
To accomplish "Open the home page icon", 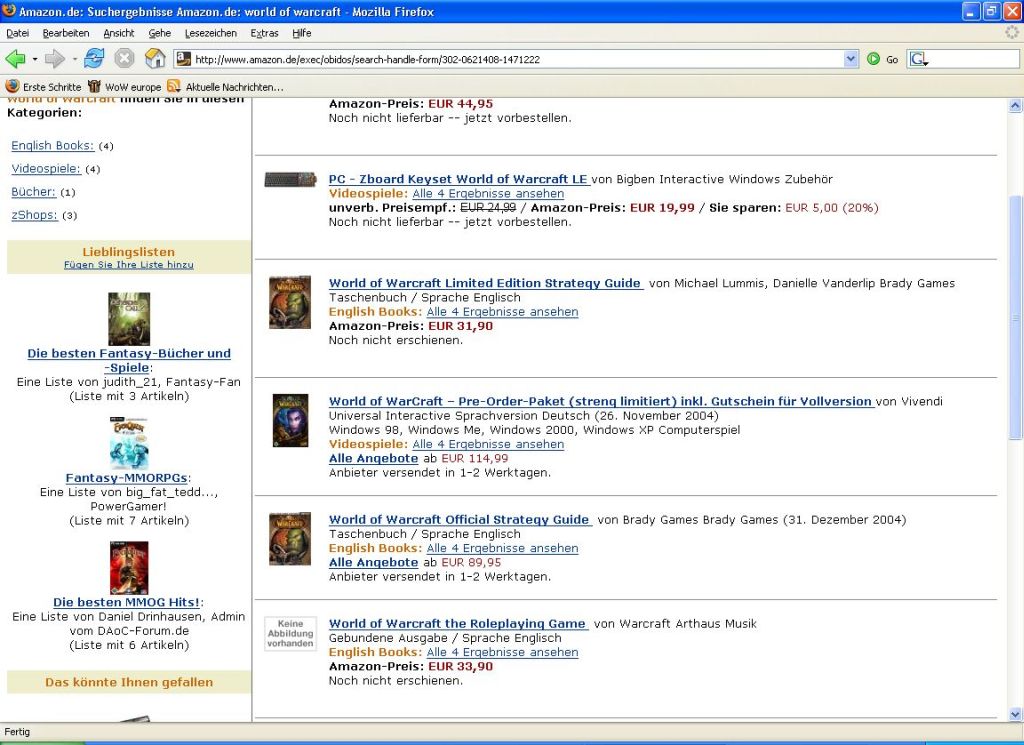I will coord(155,58).
